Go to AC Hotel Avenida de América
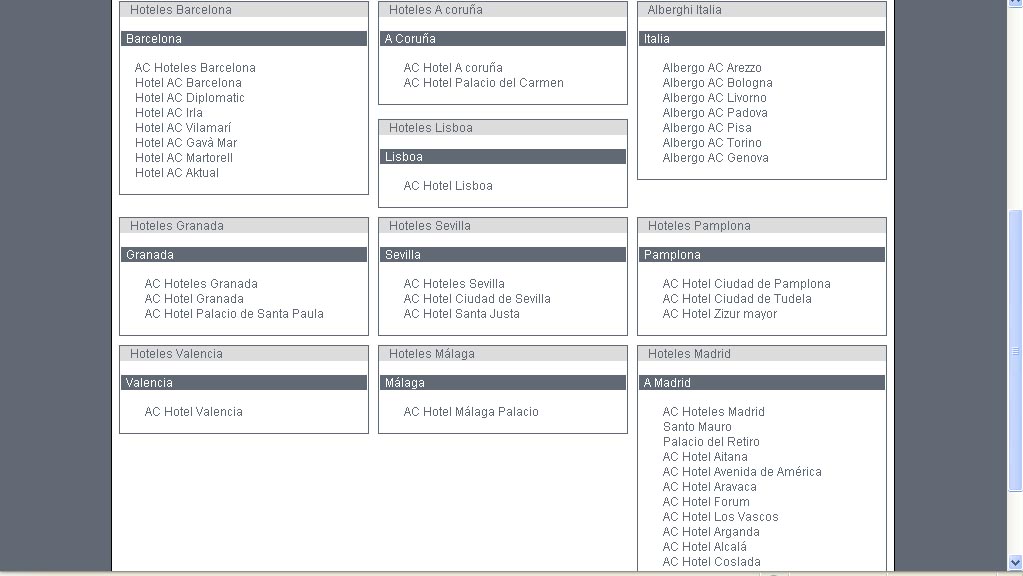This screenshot has height=576, width=1023. pos(742,472)
